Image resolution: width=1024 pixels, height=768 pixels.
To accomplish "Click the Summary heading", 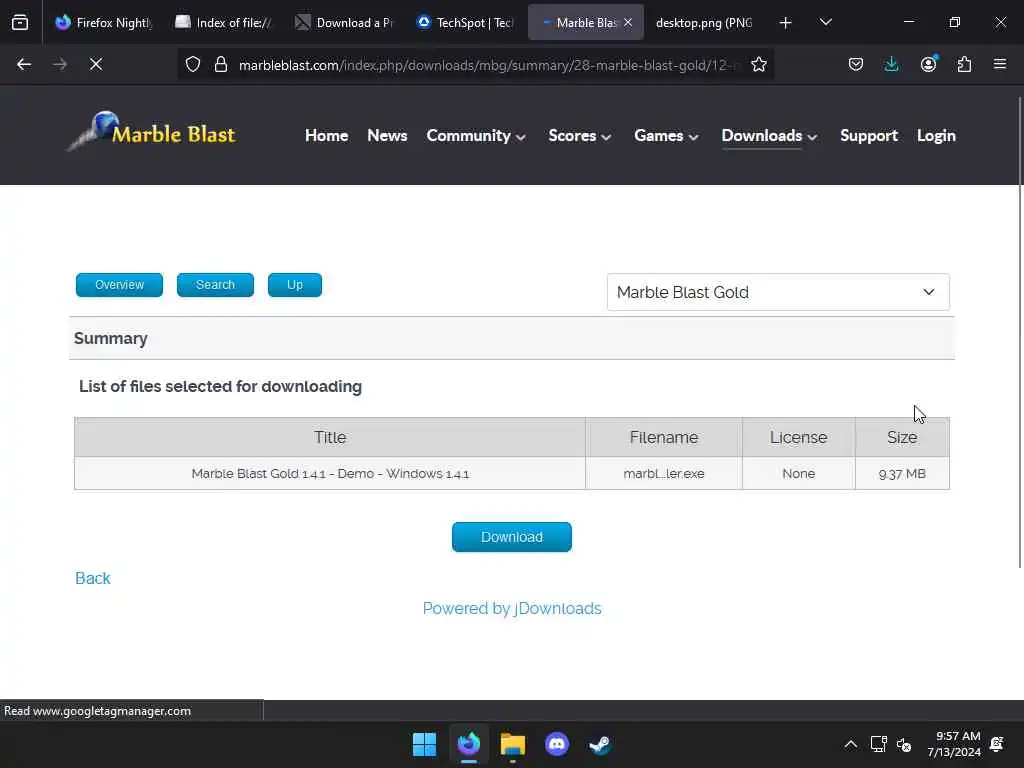I will pyautogui.click(x=110, y=338).
